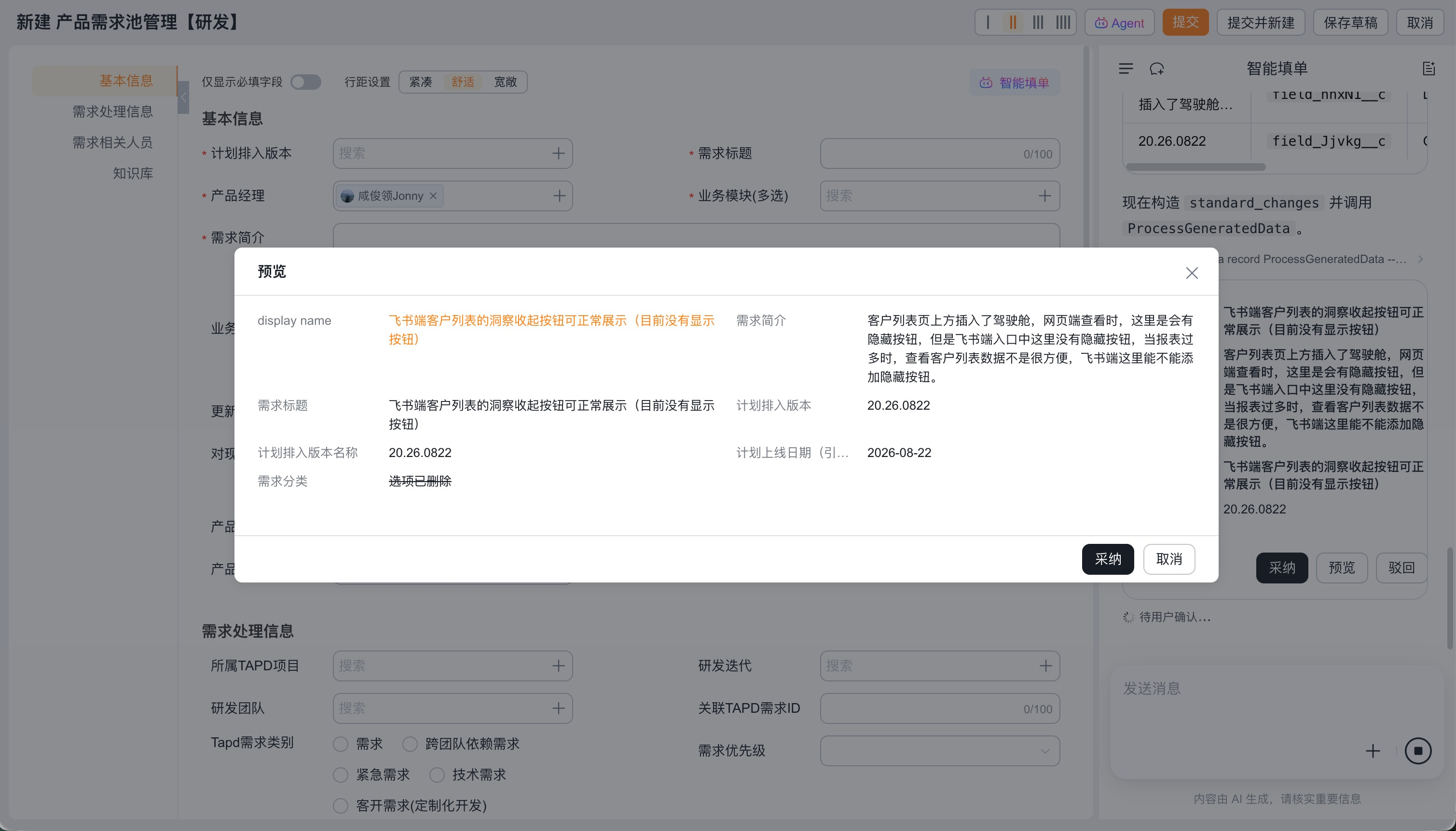Open the document icon atop the 智能填单 panel

[x=1429, y=69]
